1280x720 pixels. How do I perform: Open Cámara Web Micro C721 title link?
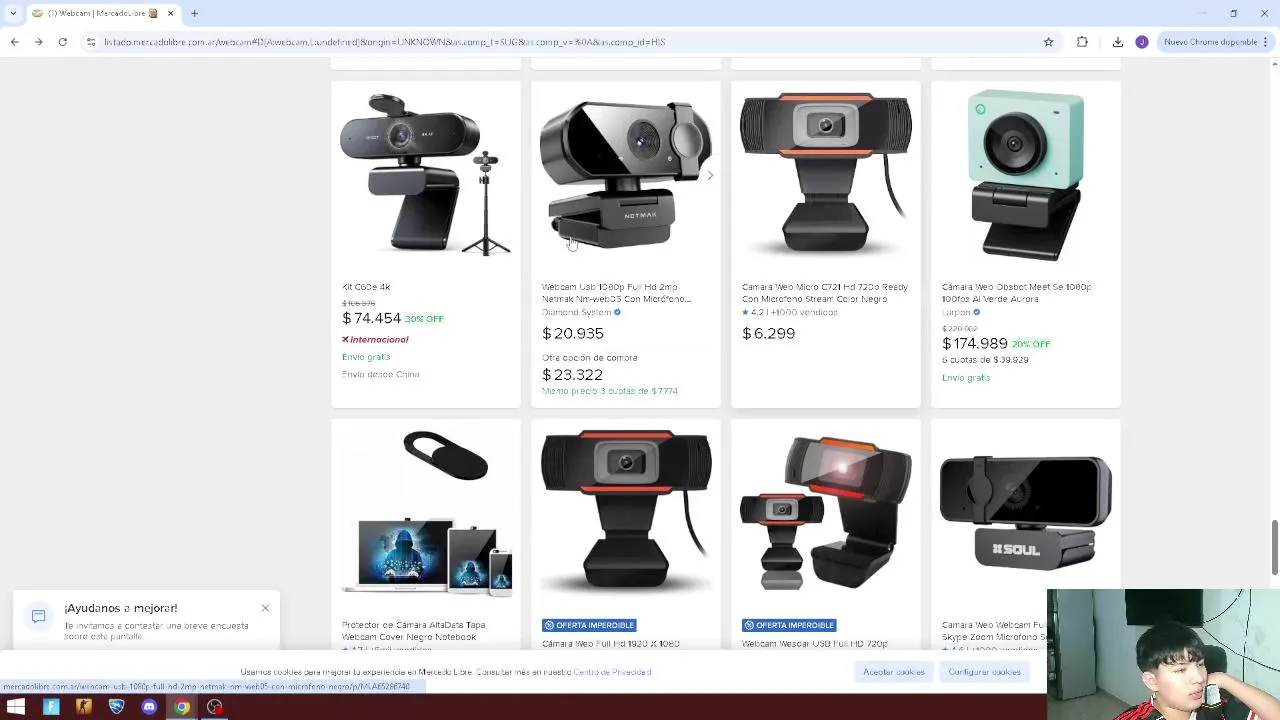pyautogui.click(x=825, y=293)
